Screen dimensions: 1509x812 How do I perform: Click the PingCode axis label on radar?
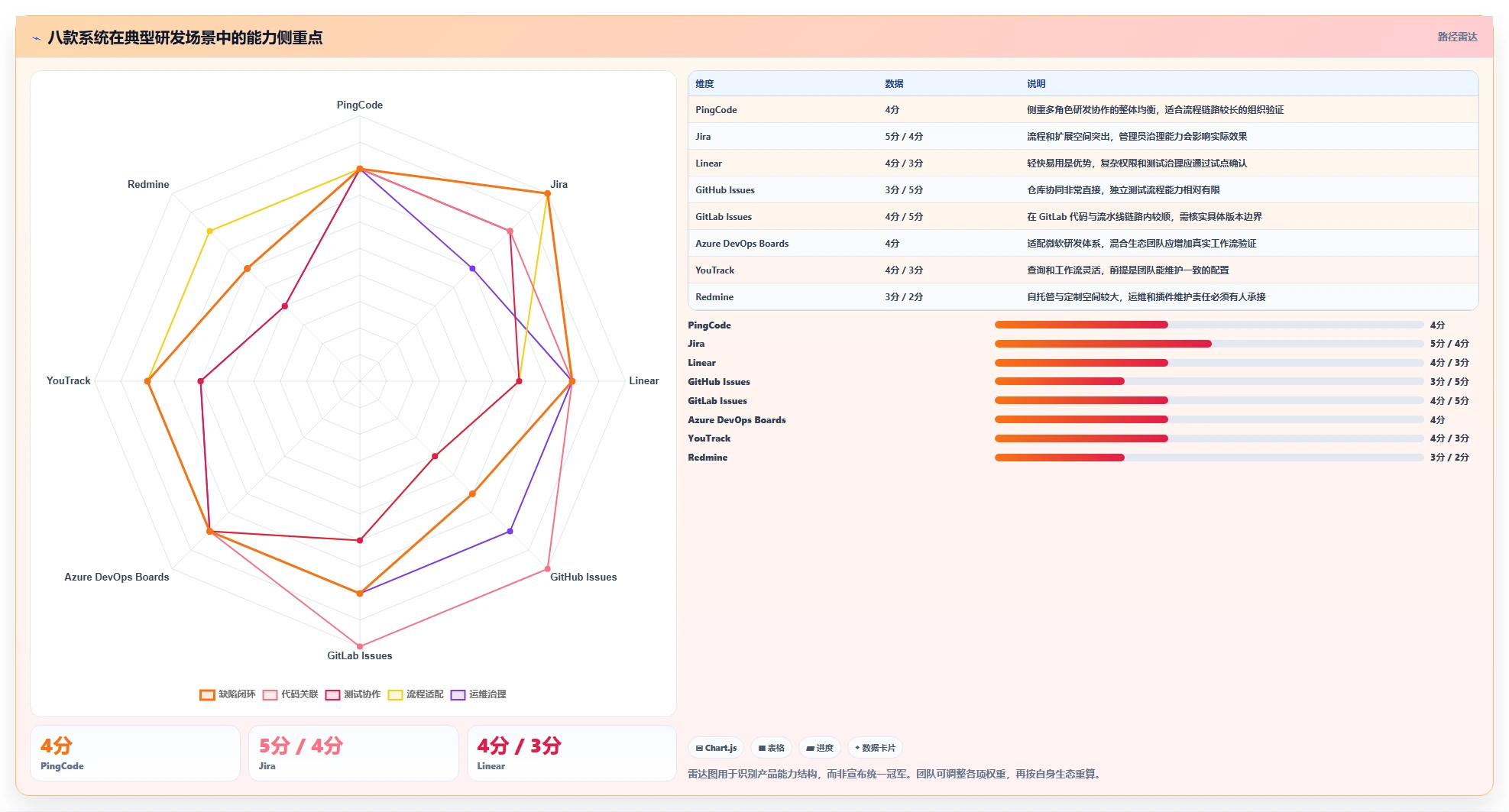[360, 105]
